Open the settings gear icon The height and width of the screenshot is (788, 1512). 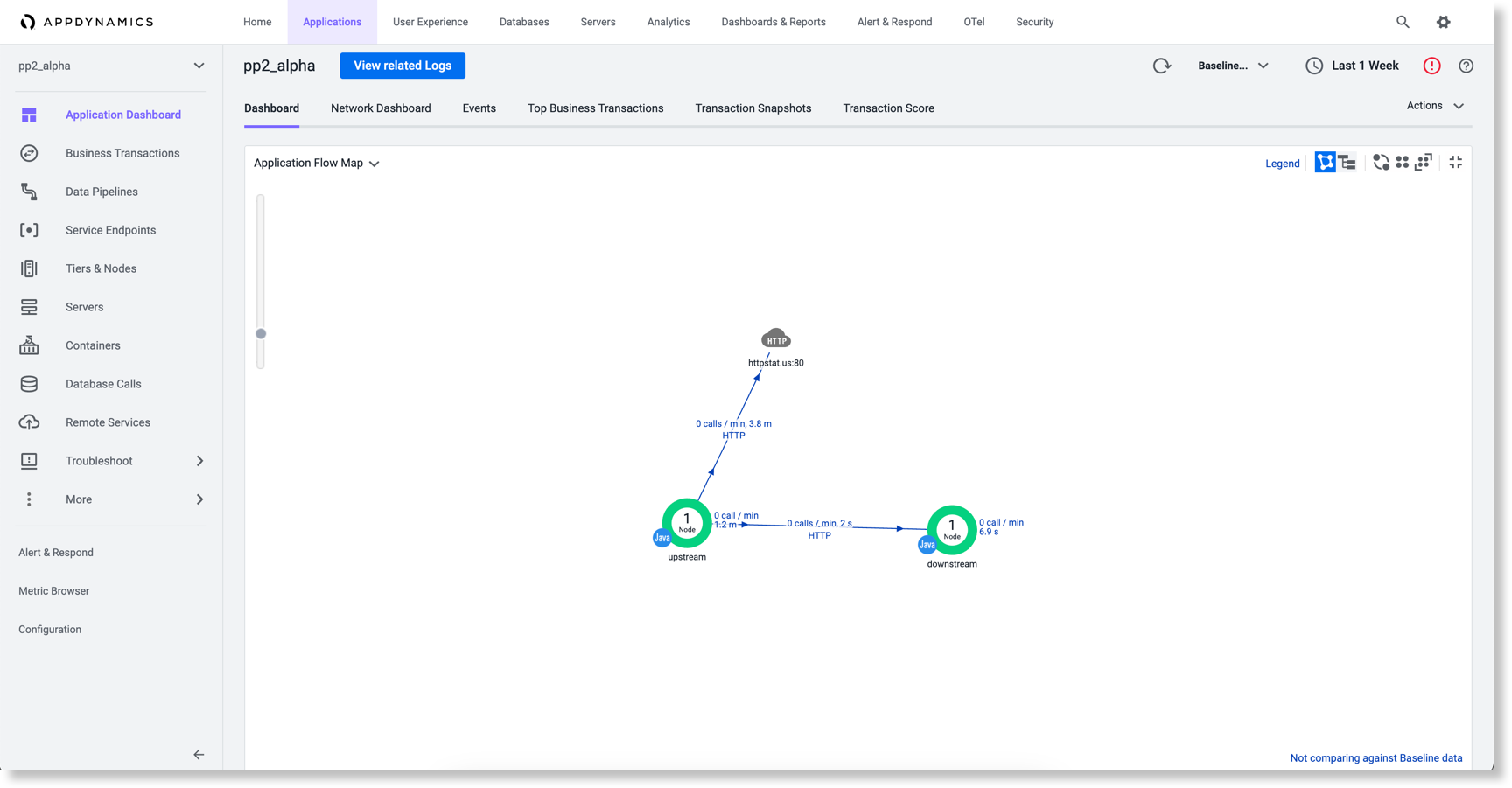[1444, 22]
